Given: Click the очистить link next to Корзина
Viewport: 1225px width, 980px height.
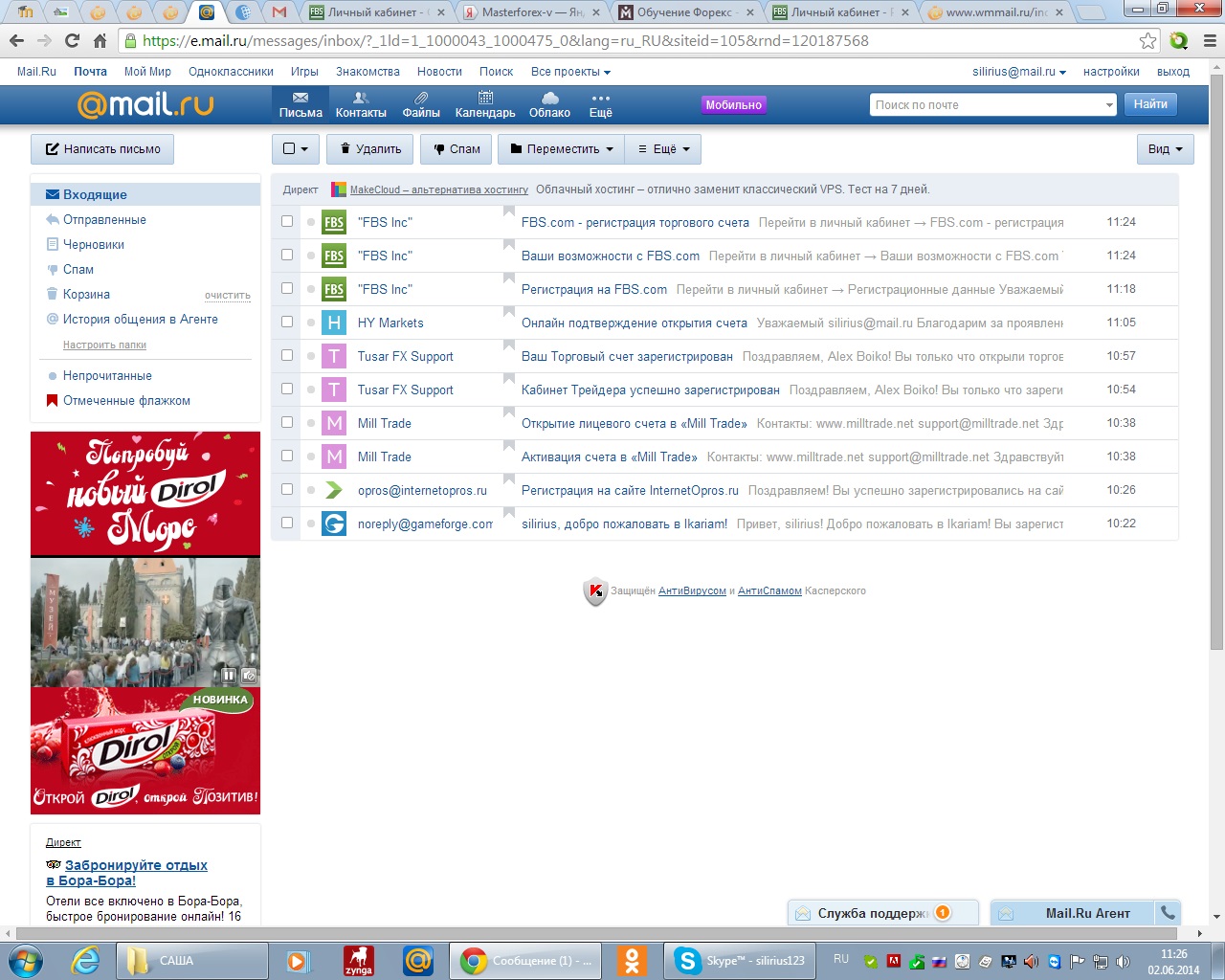Looking at the screenshot, I should pyautogui.click(x=228, y=296).
